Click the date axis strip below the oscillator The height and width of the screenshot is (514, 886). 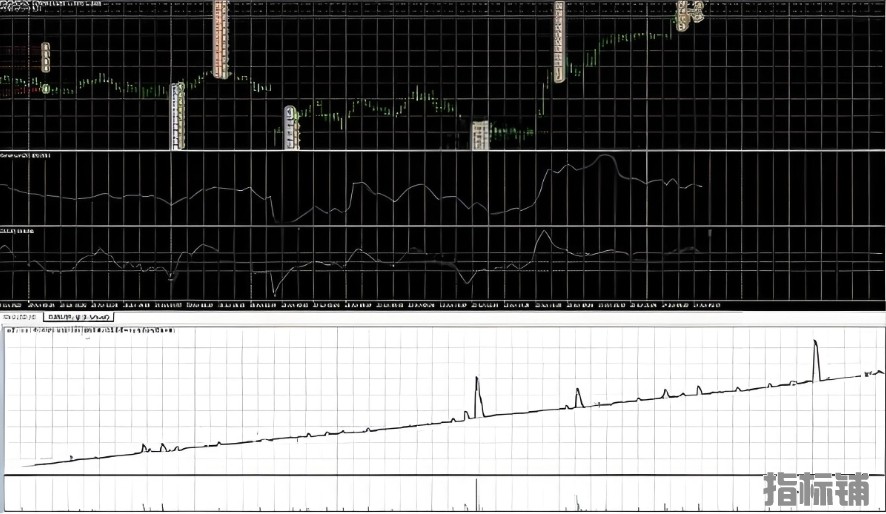(x=360, y=304)
